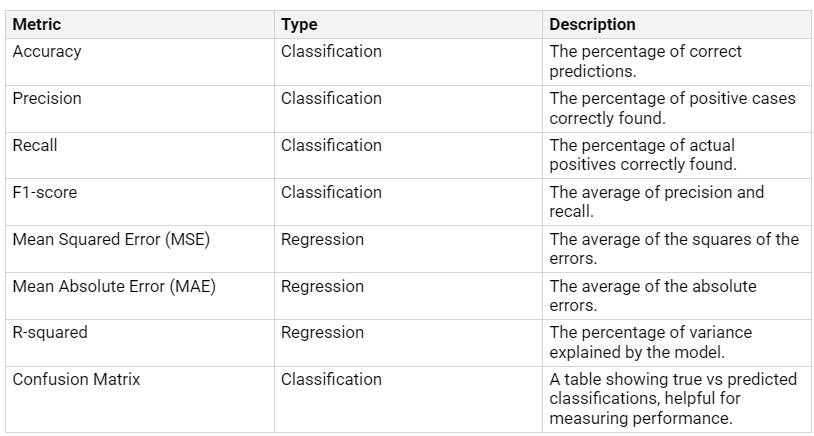
Task: Select the F1-score metric cell
Action: [x=140, y=202]
